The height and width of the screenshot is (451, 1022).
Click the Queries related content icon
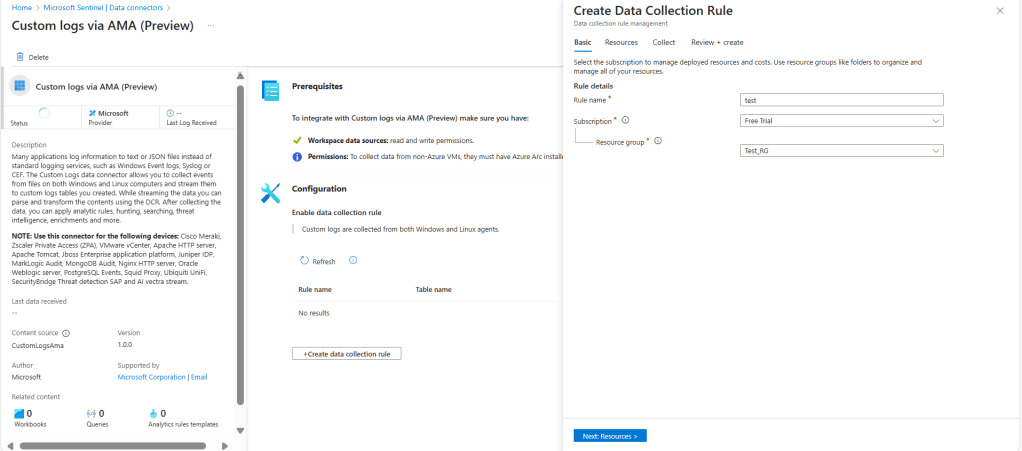pyautogui.click(x=91, y=413)
